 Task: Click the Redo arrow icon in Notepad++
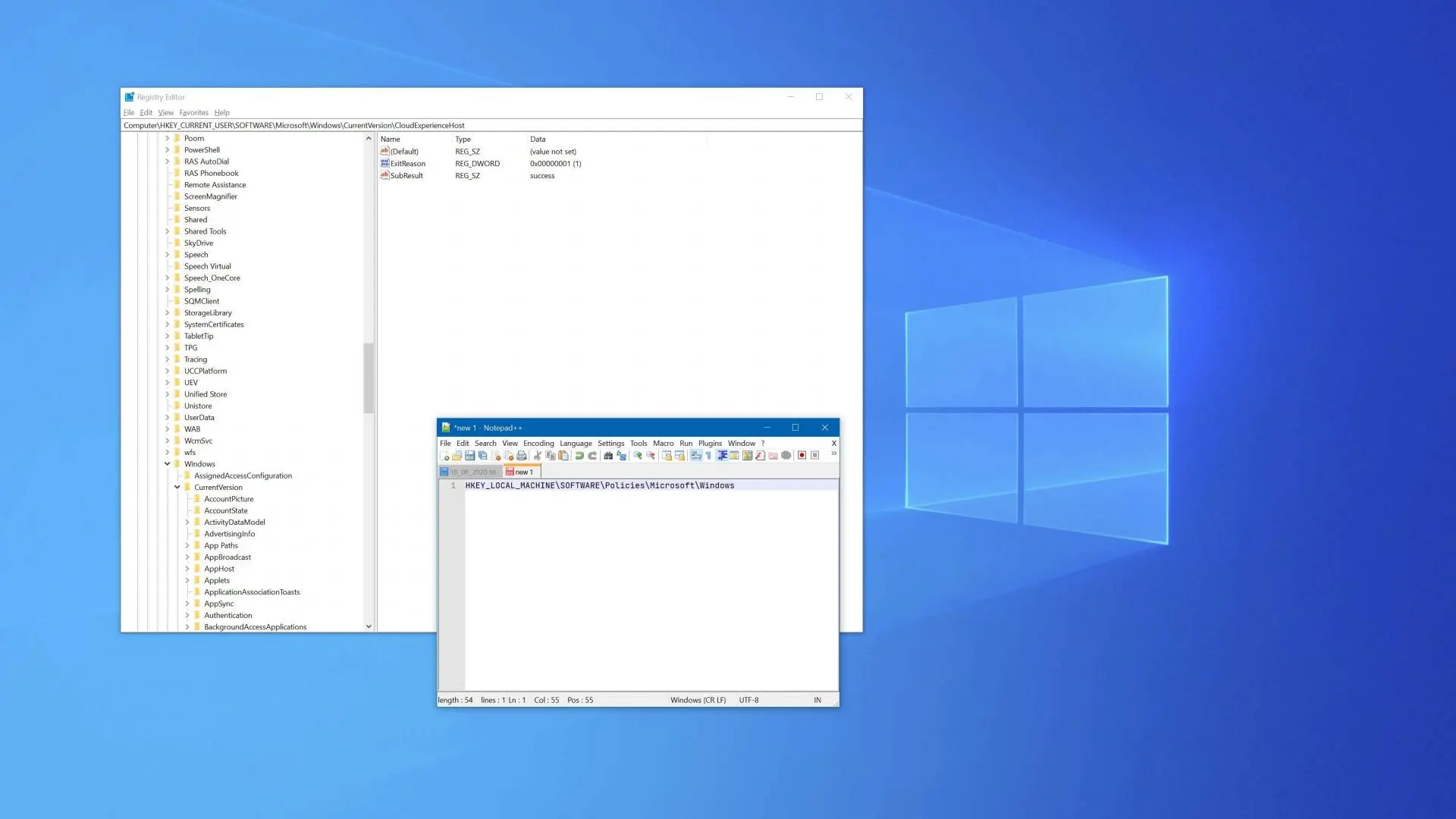pos(592,455)
